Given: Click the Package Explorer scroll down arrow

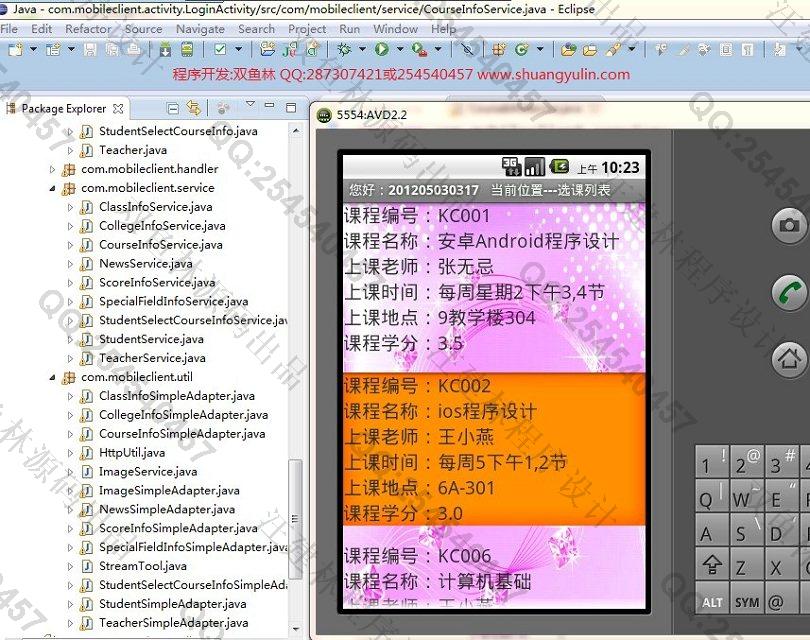Looking at the screenshot, I should 295,629.
